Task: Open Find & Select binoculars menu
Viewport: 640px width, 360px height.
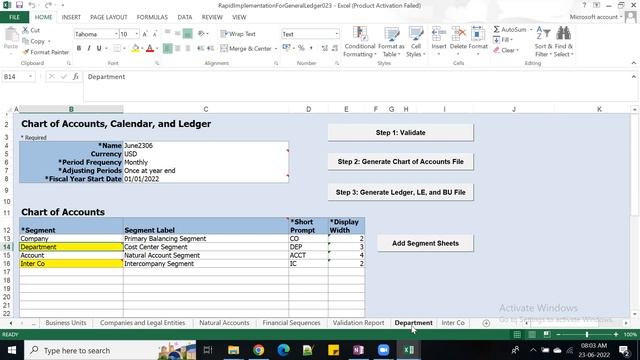Action: (x=563, y=42)
